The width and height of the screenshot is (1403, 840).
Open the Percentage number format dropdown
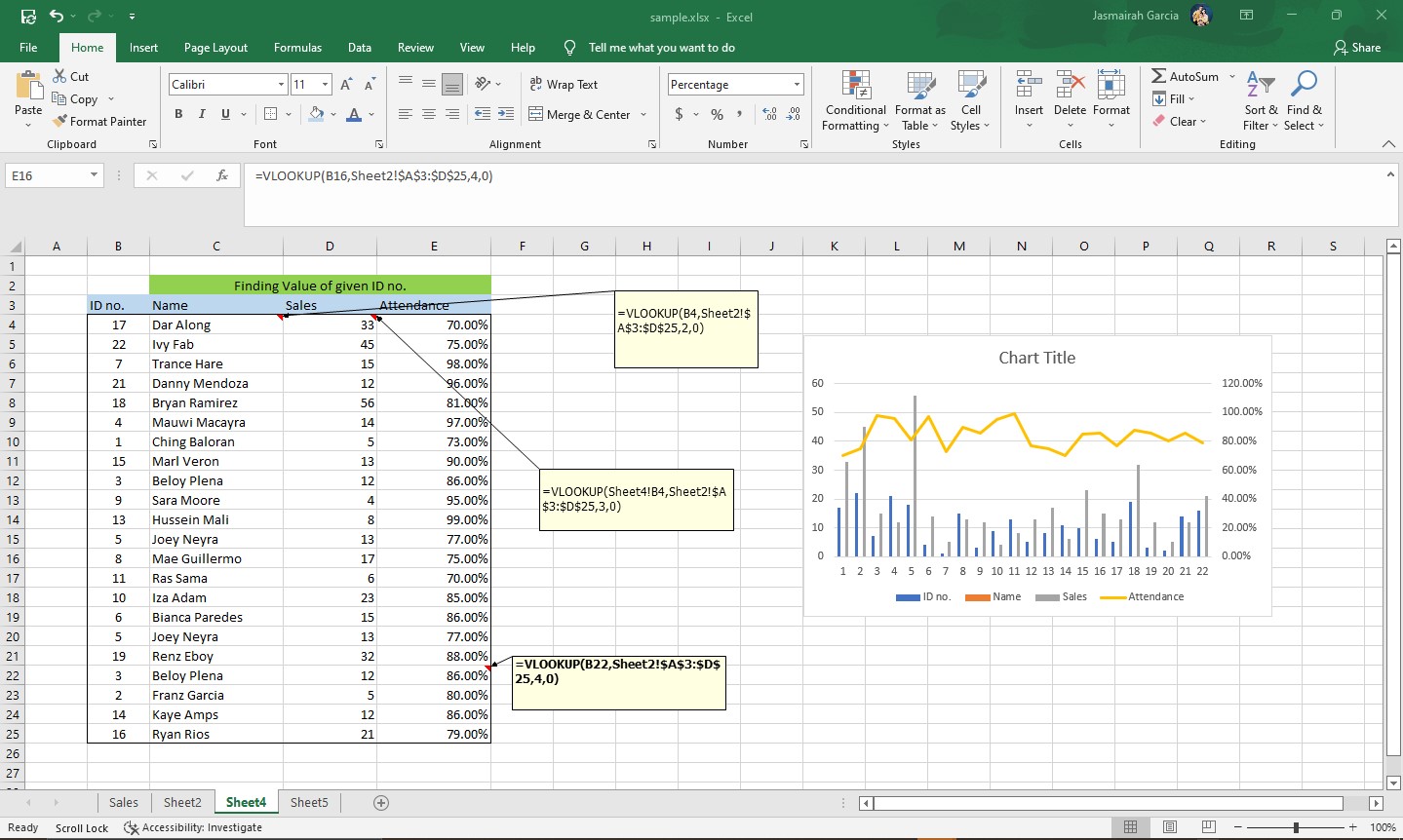point(797,85)
